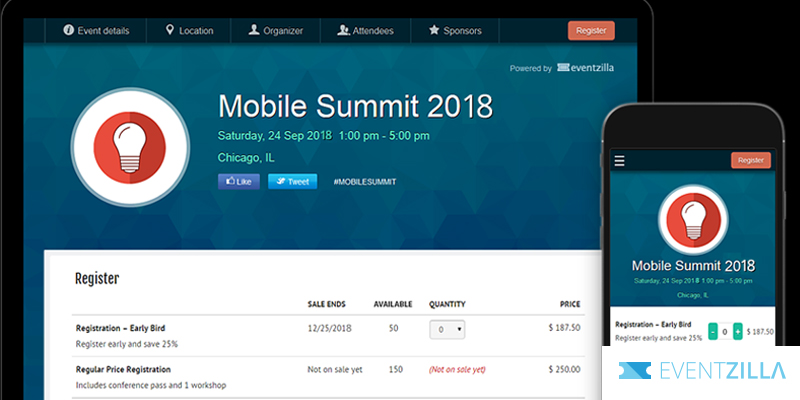
Task: Open the mobile hamburger menu
Action: point(619,160)
